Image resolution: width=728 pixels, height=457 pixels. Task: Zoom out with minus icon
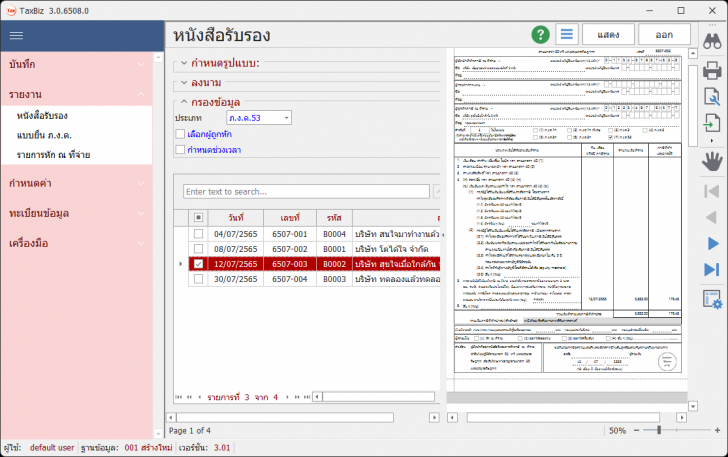click(x=637, y=431)
